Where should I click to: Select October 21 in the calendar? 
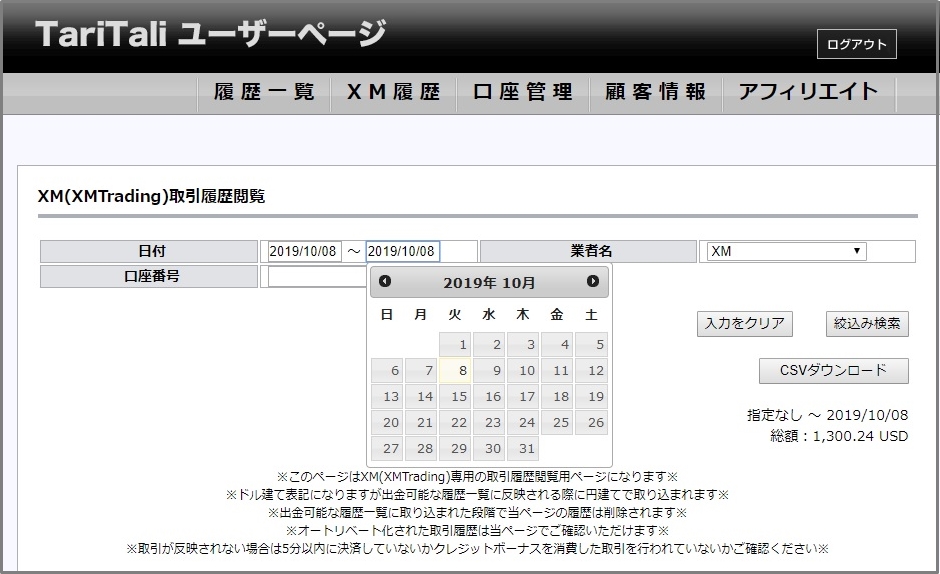tap(421, 423)
